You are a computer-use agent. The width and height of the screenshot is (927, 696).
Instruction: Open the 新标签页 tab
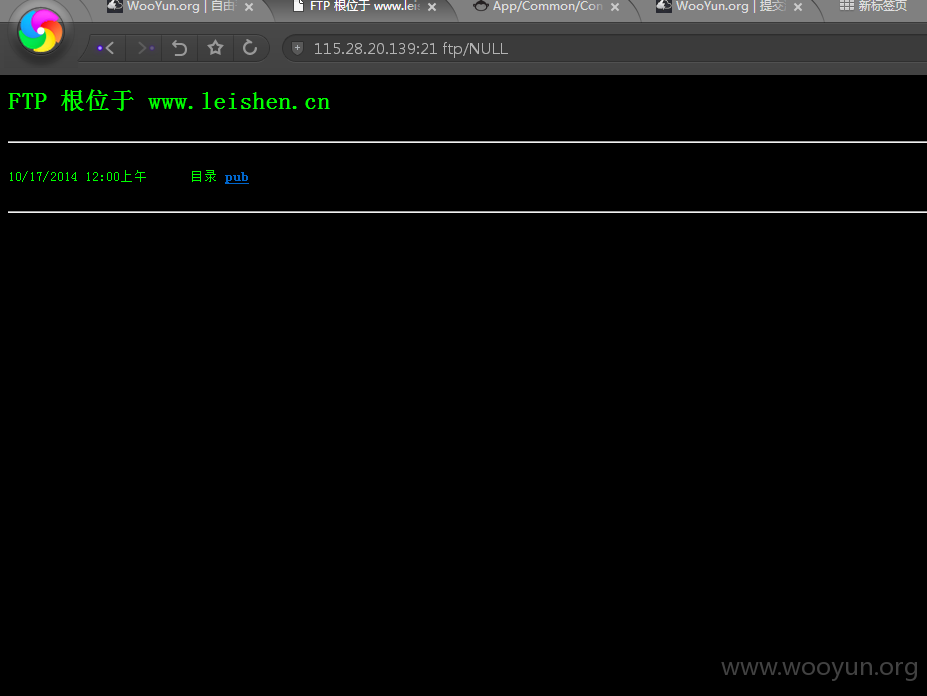tap(875, 7)
